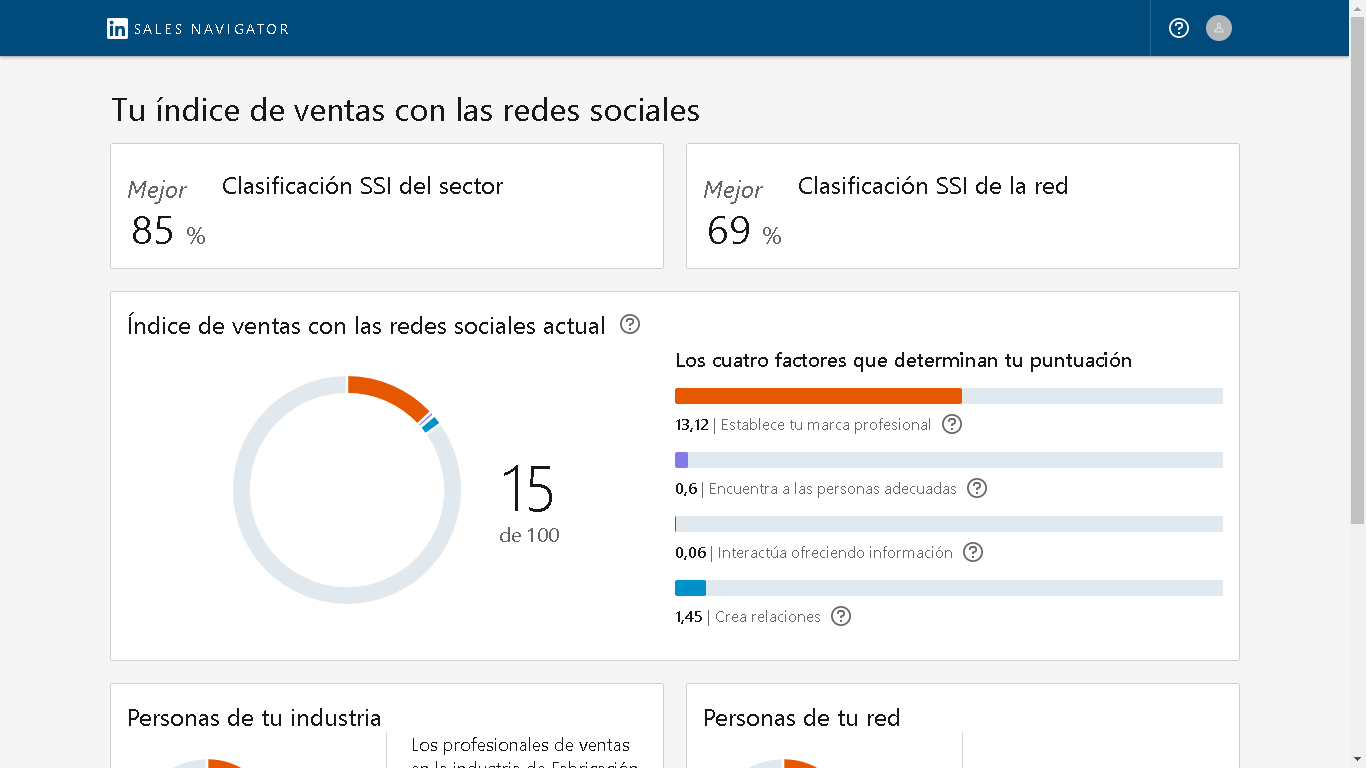Click the 69 % network ranking value
The width and height of the screenshot is (1366, 768).
click(x=744, y=231)
